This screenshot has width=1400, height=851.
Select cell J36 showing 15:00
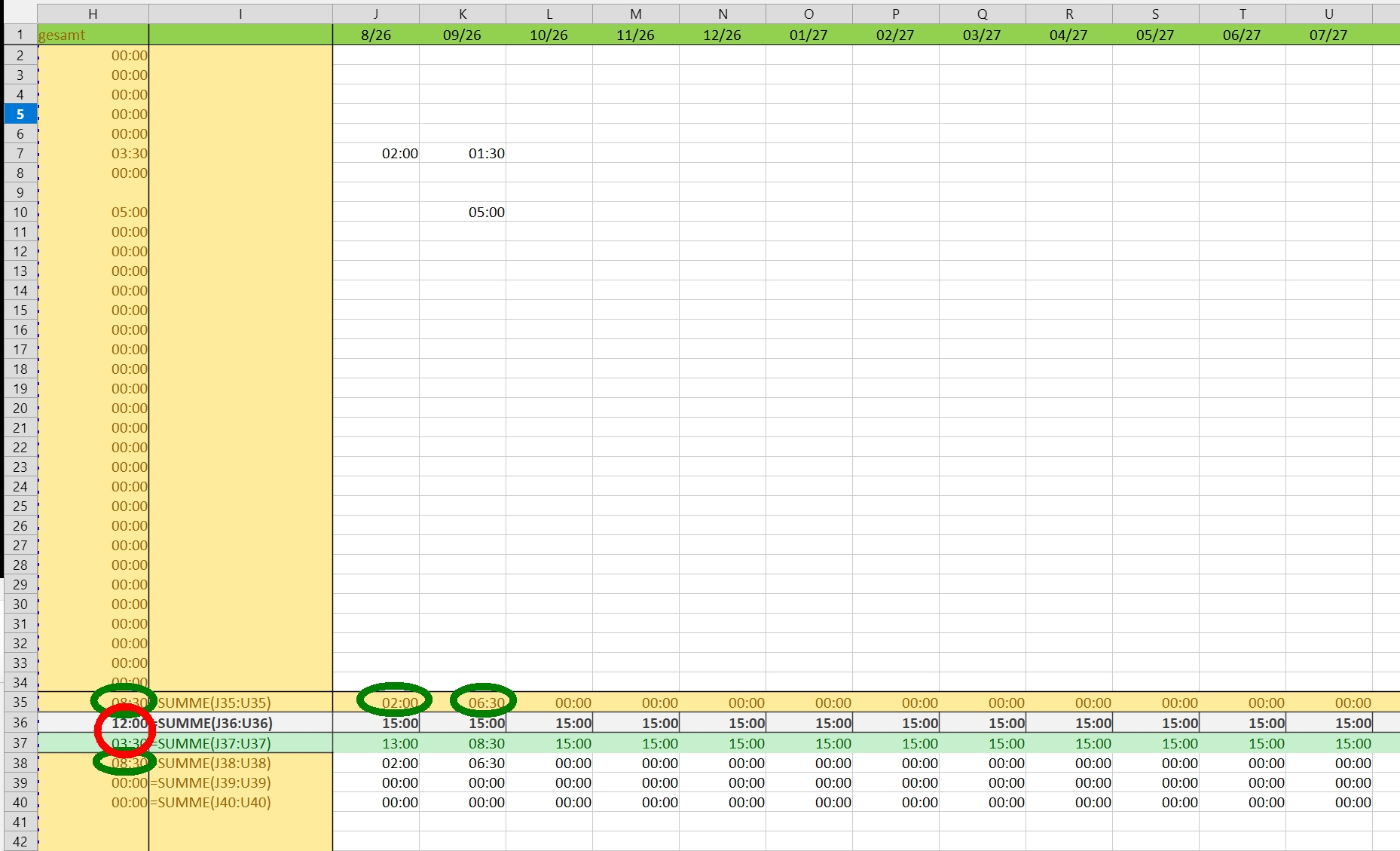376,723
